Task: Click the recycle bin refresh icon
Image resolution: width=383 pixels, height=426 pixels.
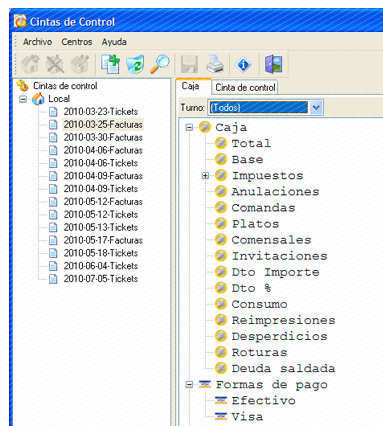Action: 135,64
